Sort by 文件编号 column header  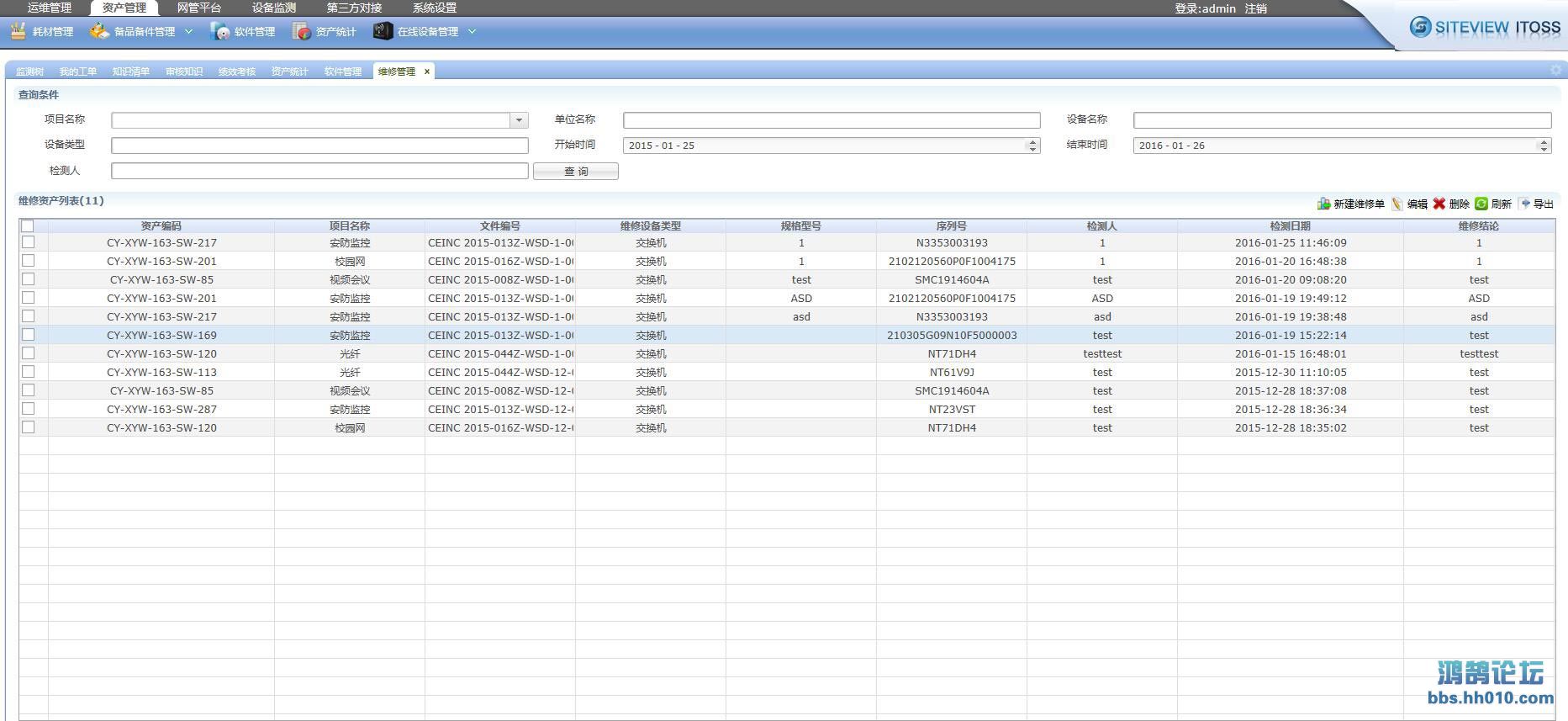[x=500, y=225]
